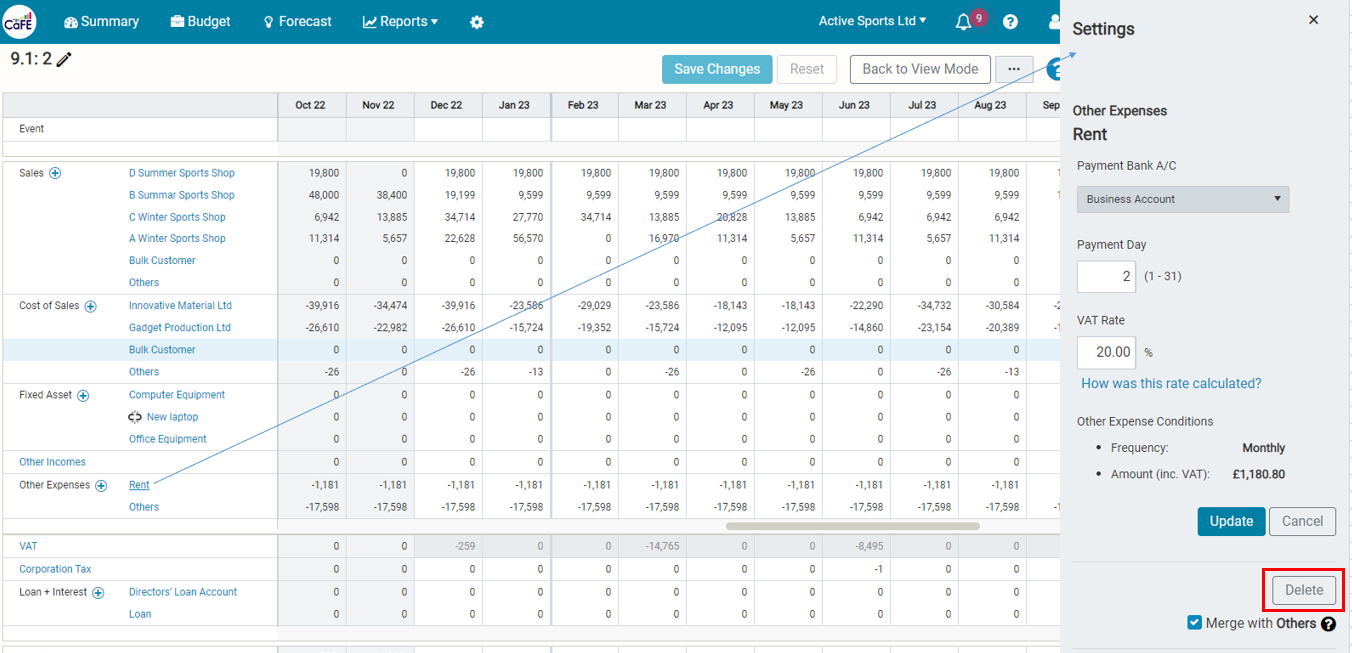The image size is (1352, 653).
Task: Click the horizontal scrollbar under the table
Action: tap(852, 526)
